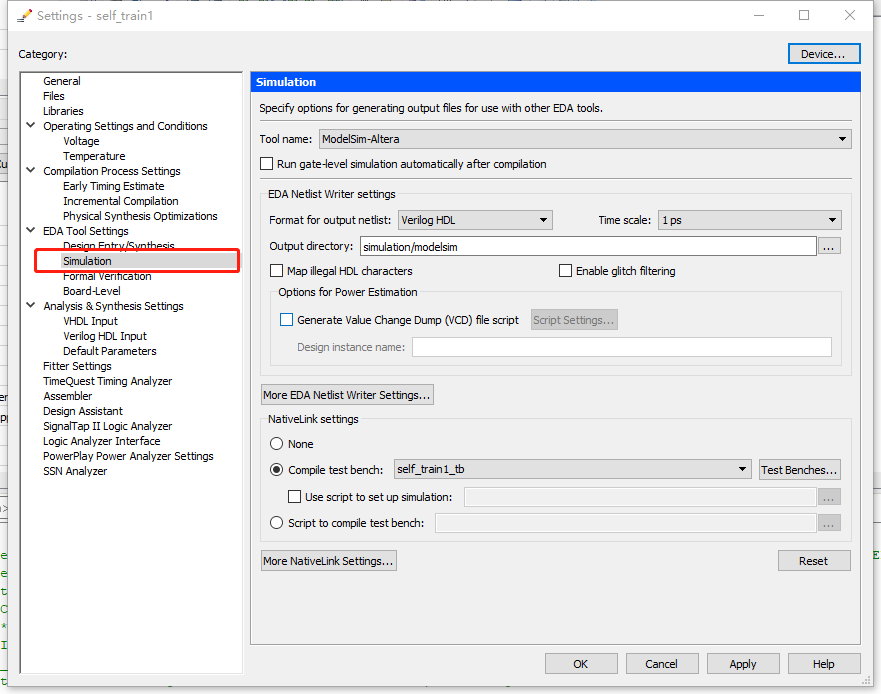881x694 pixels.
Task: Browse for the output directory
Action: tap(829, 246)
